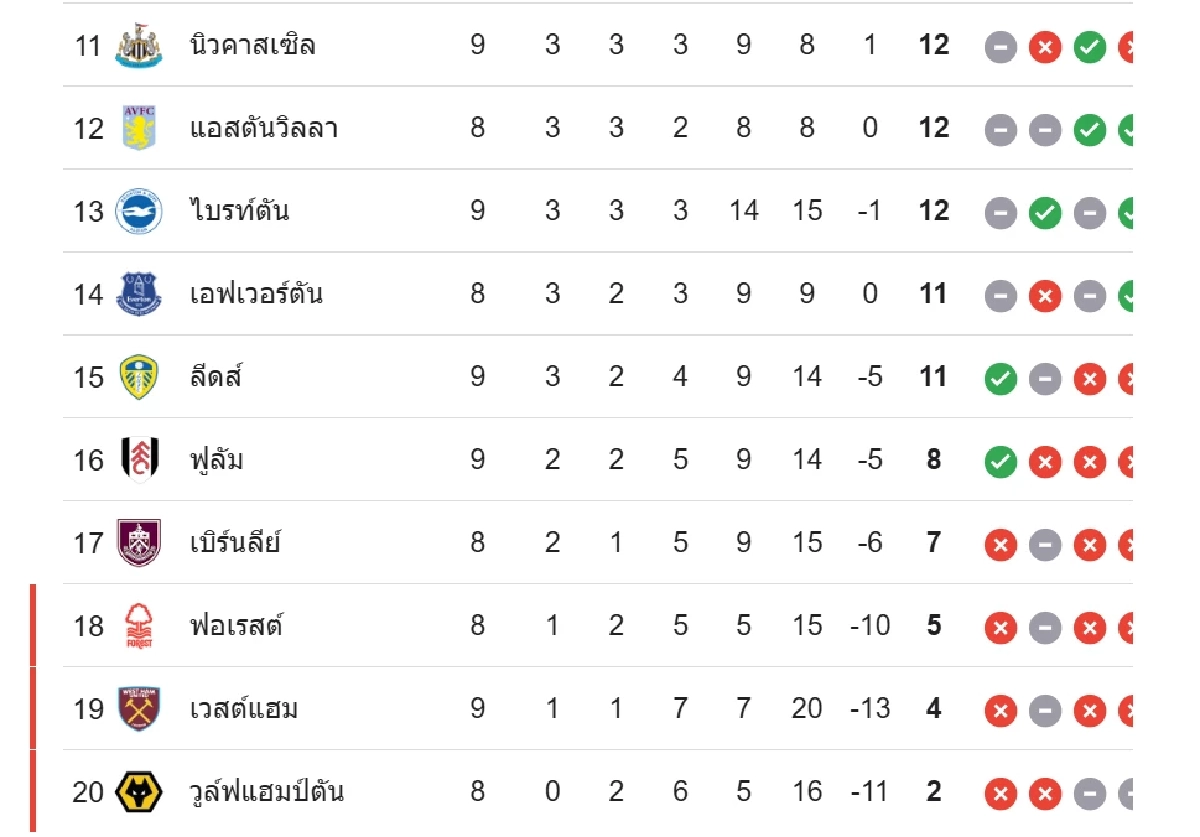The width and height of the screenshot is (1200, 837).
Task: Select the Everton club crest
Action: pos(138,294)
